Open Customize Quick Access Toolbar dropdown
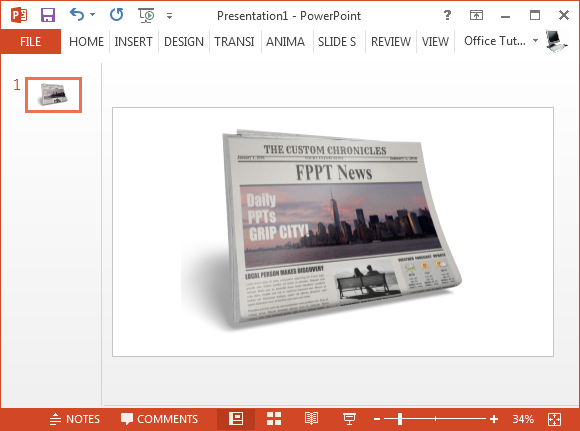Screen dimensions: 580x431 pyautogui.click(x=169, y=16)
